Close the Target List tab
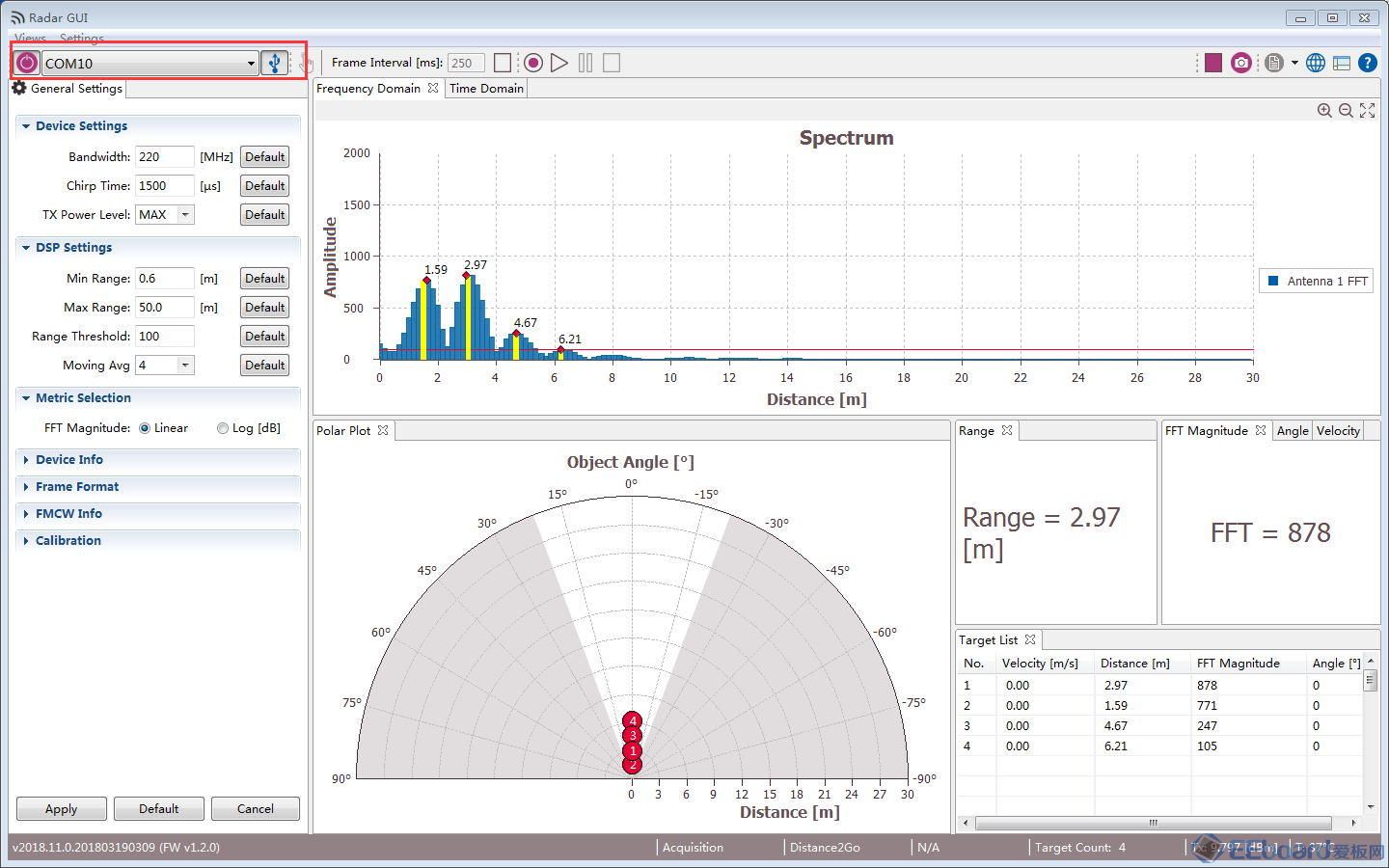 point(1030,639)
